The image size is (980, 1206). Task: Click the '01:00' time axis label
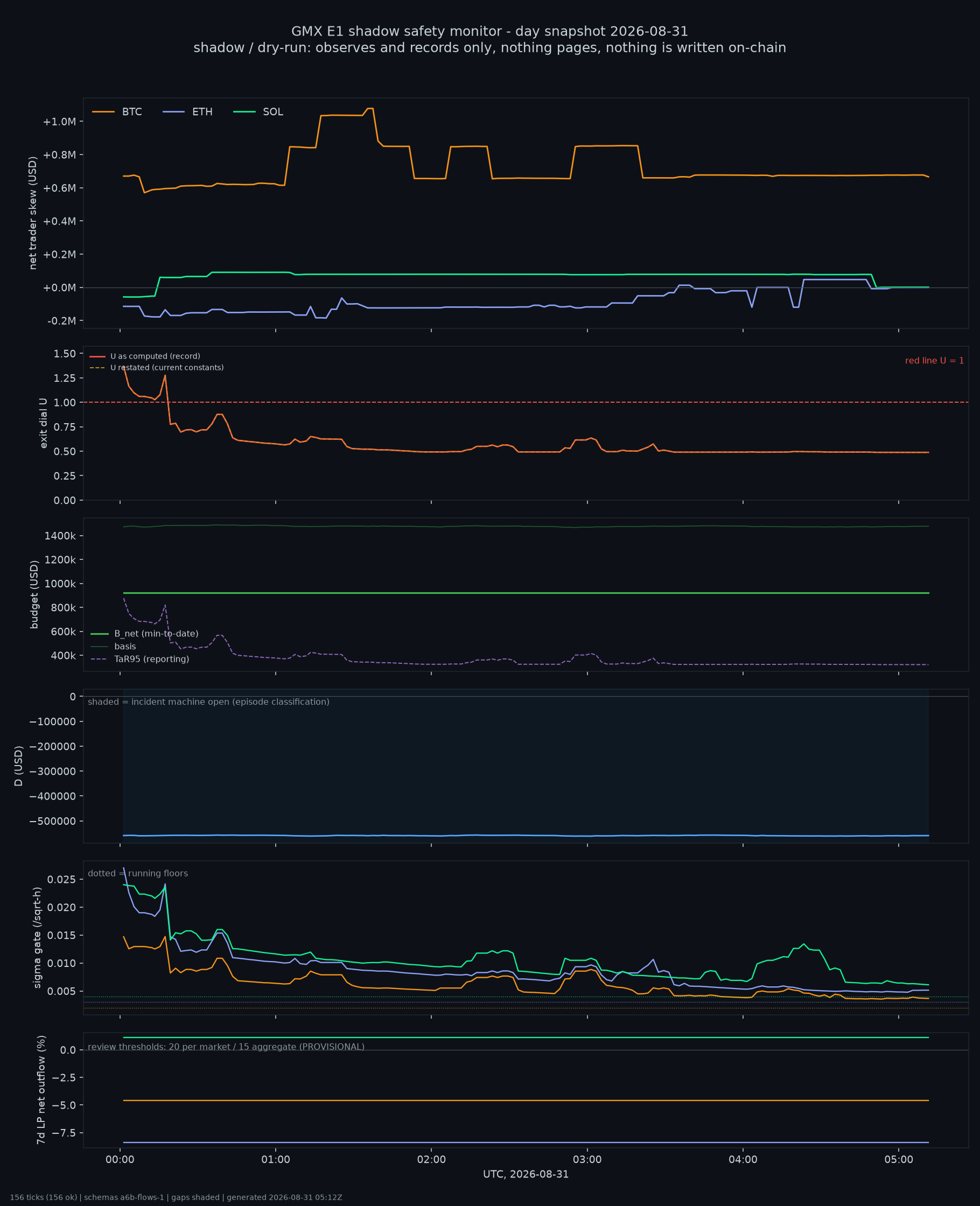(276, 1160)
